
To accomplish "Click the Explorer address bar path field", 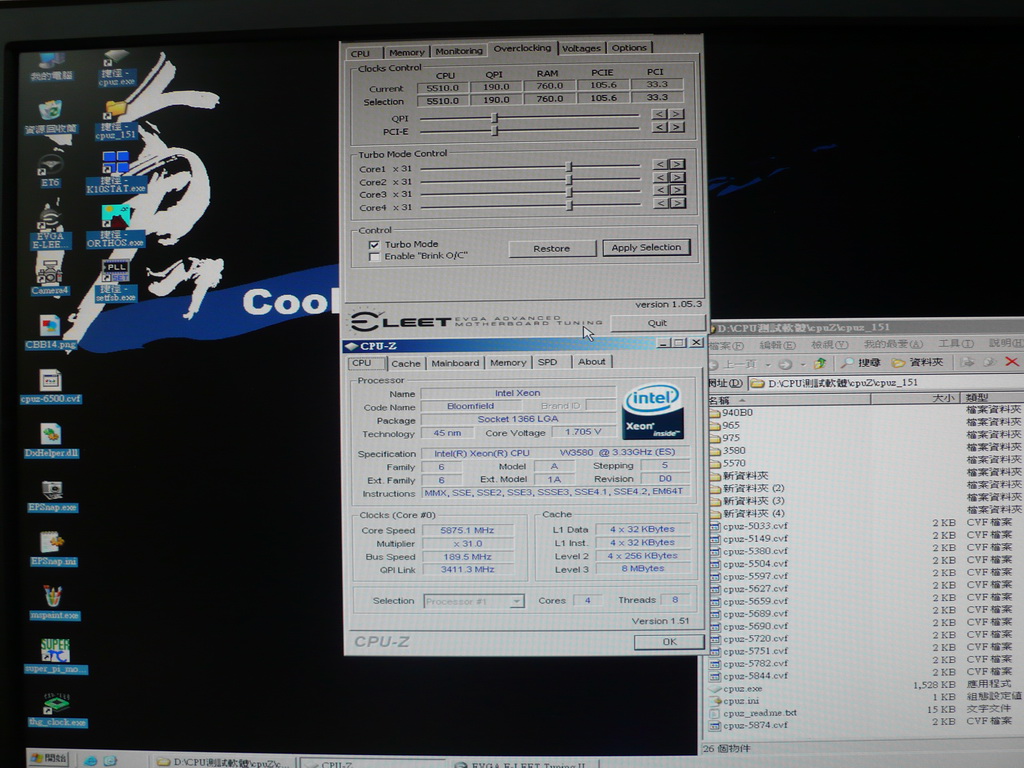I will coord(885,383).
